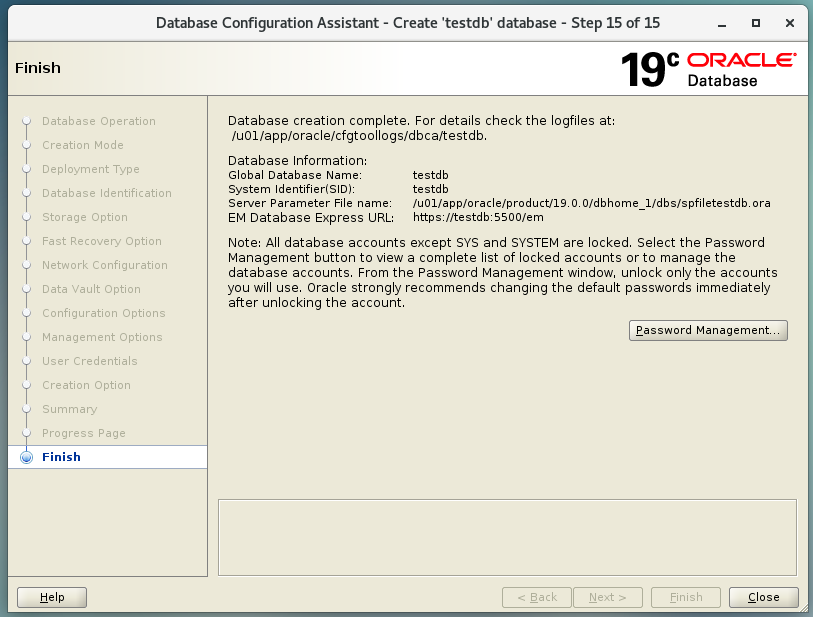
Task: Click the disabled Finish button
Action: [x=685, y=597]
